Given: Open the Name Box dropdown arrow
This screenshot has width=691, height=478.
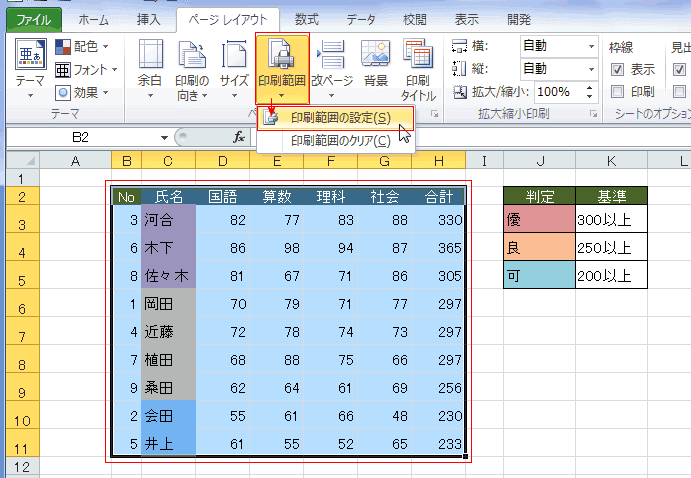Looking at the screenshot, I should click(x=164, y=137).
